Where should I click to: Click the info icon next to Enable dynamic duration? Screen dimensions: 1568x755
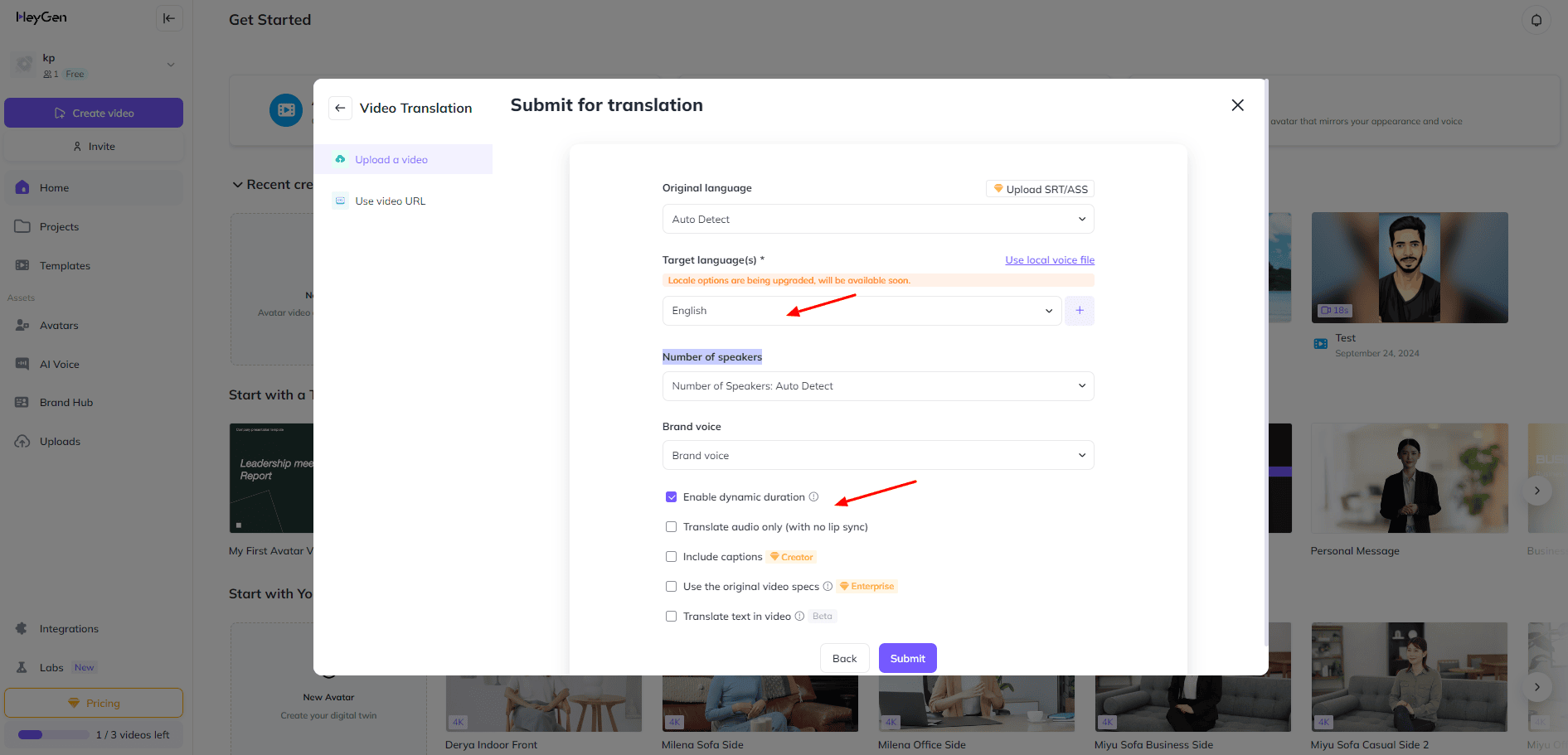click(813, 497)
